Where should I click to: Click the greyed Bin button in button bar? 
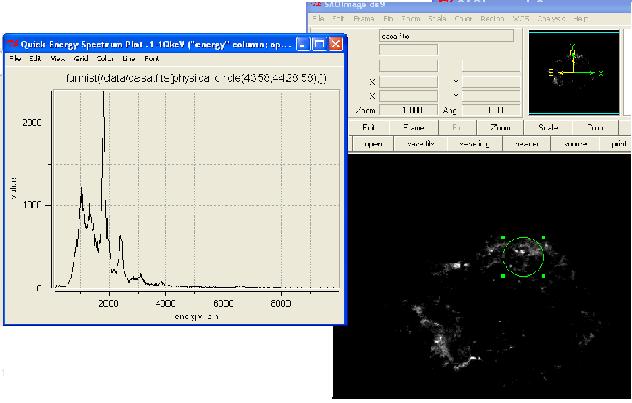457,128
